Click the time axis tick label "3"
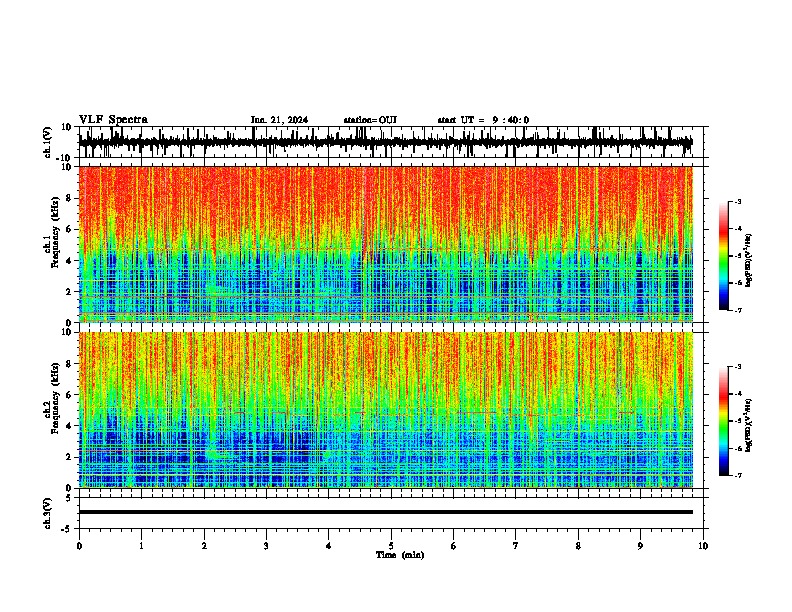The image size is (792, 612). (266, 546)
